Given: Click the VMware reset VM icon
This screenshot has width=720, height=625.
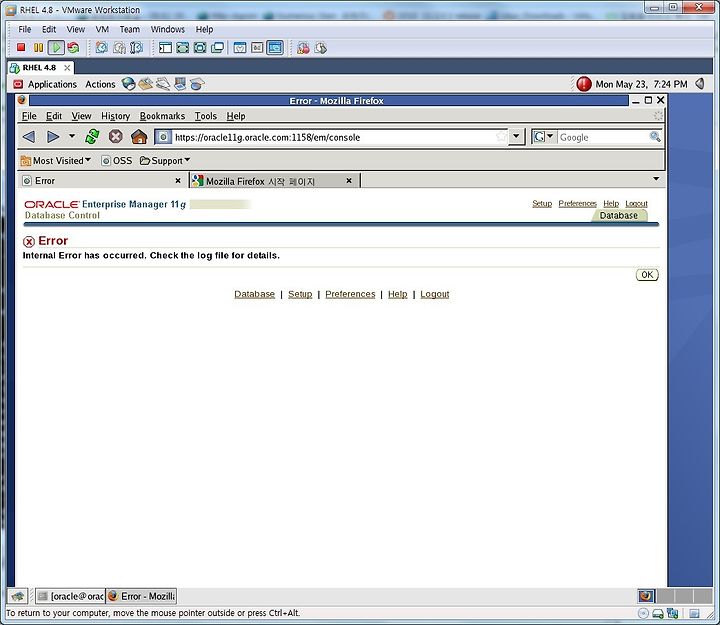Looking at the screenshot, I should (73, 47).
